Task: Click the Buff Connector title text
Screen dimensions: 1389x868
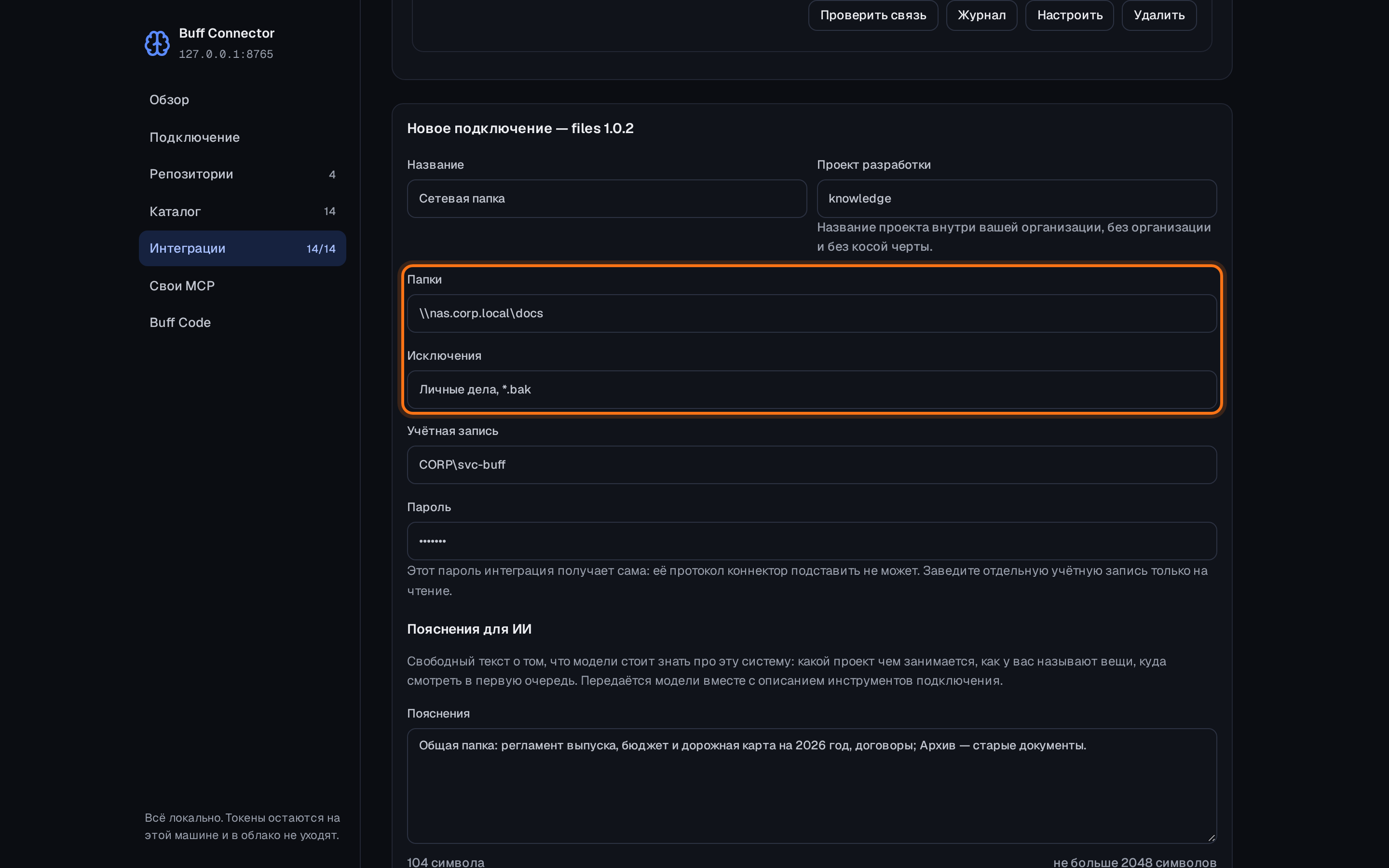Action: pos(227,33)
